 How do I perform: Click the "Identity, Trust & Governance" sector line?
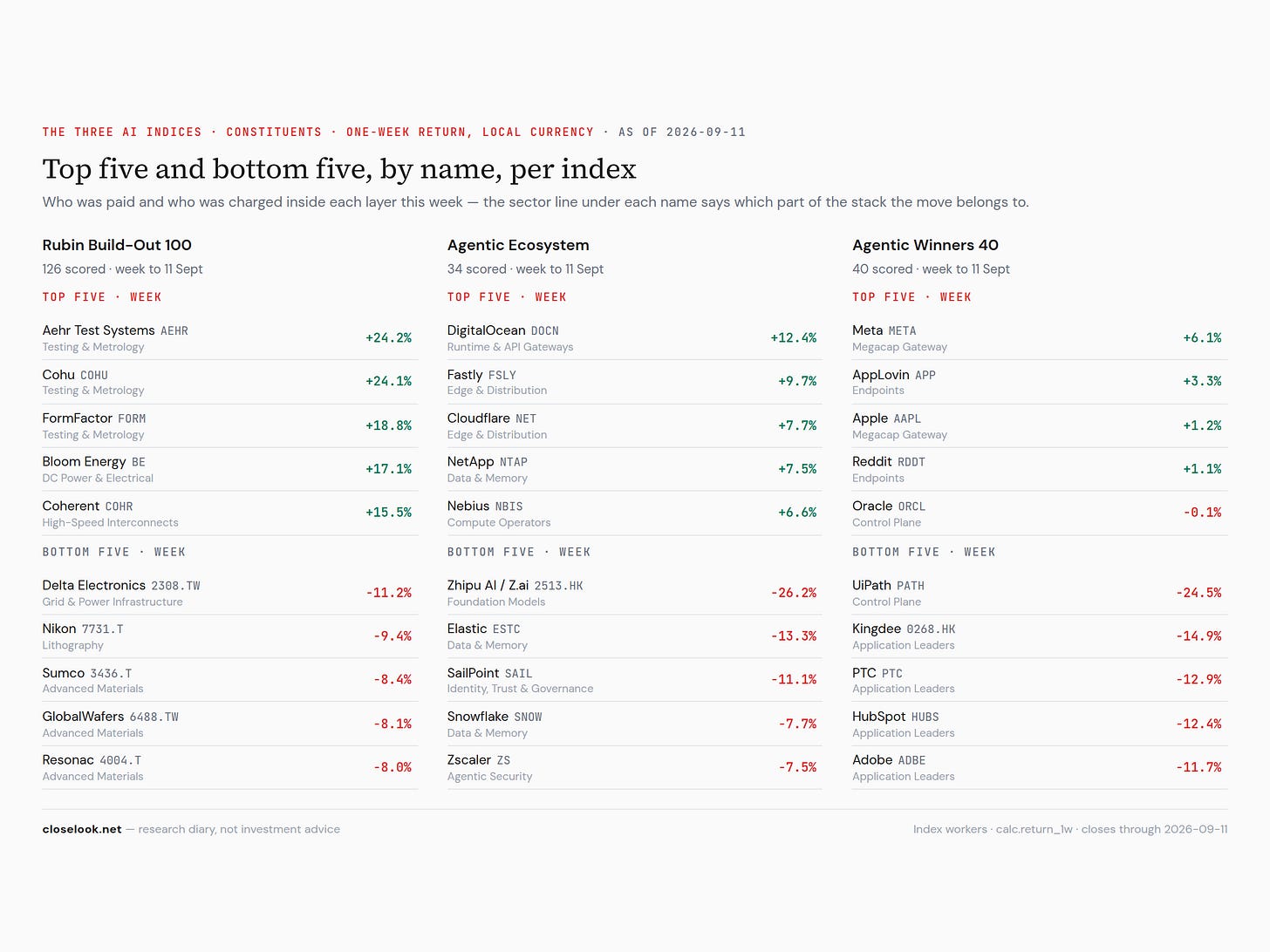click(x=520, y=689)
